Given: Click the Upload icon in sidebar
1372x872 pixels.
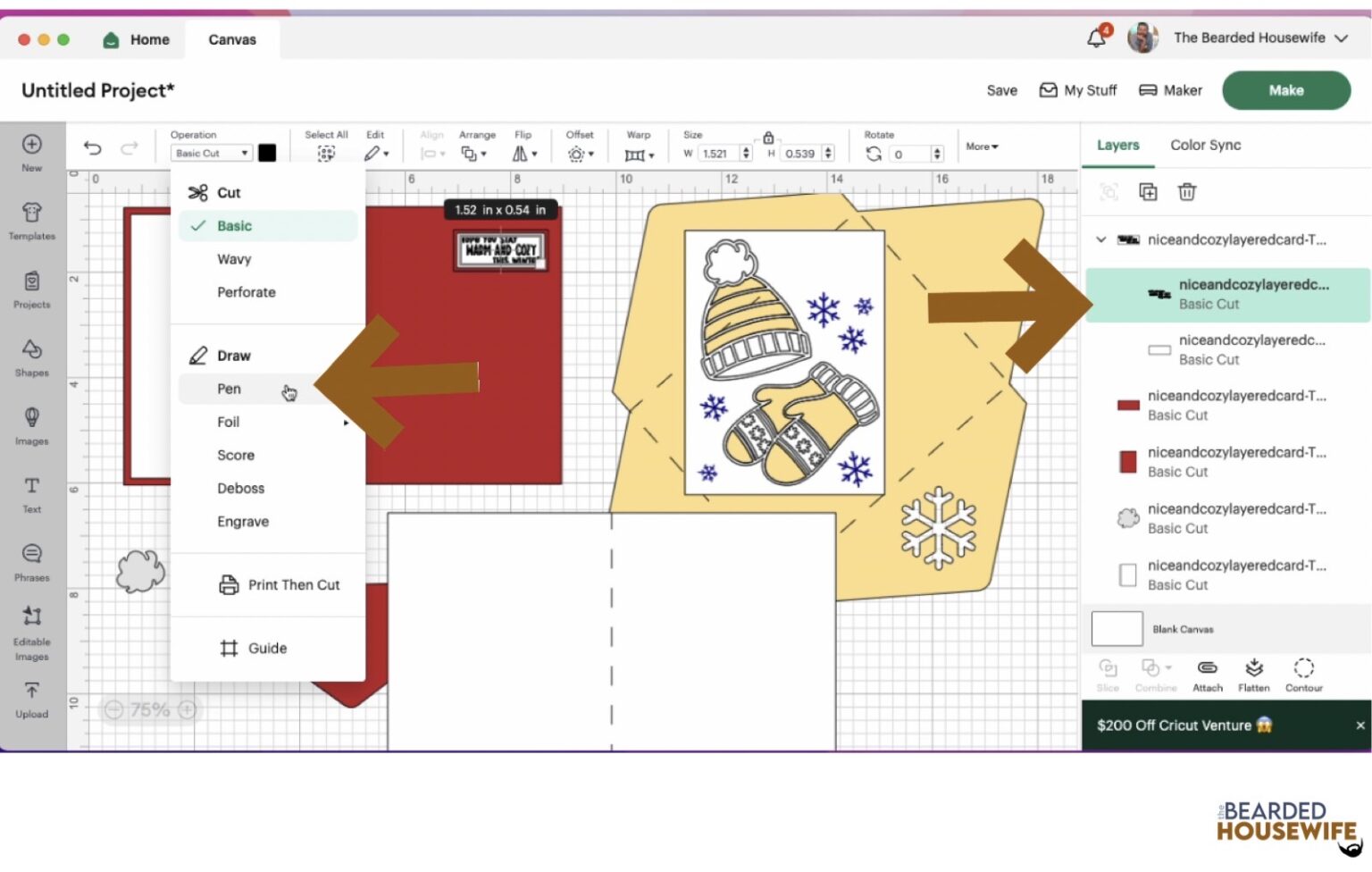Looking at the screenshot, I should pos(32,699).
